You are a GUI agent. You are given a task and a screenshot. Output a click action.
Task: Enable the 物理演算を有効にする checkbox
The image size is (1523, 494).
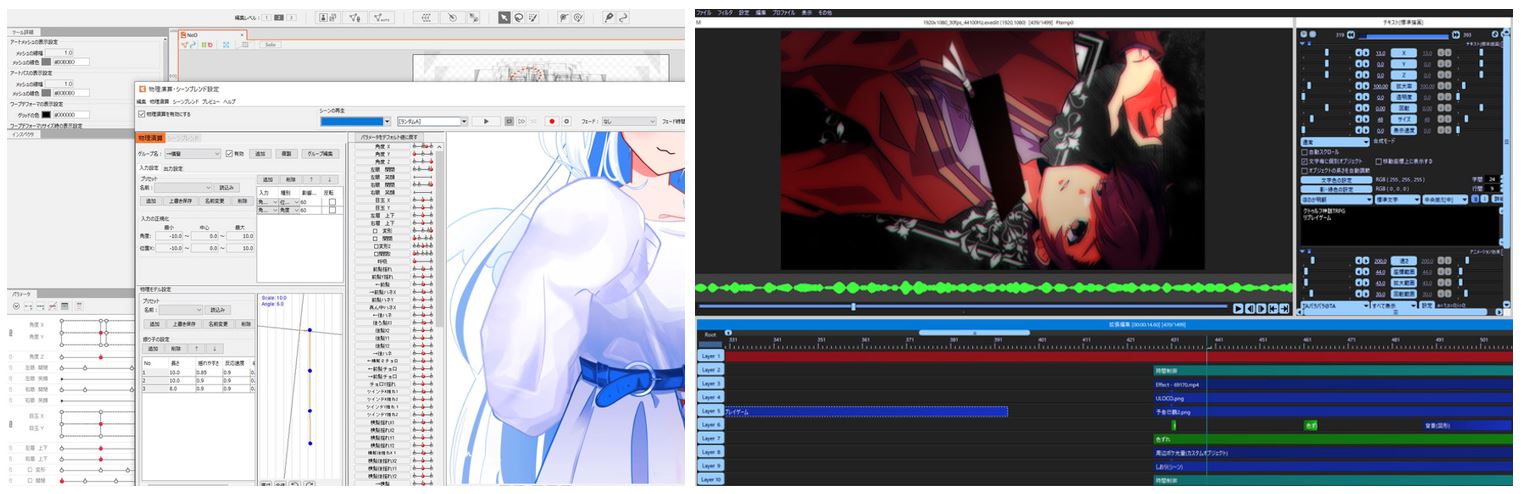141,114
